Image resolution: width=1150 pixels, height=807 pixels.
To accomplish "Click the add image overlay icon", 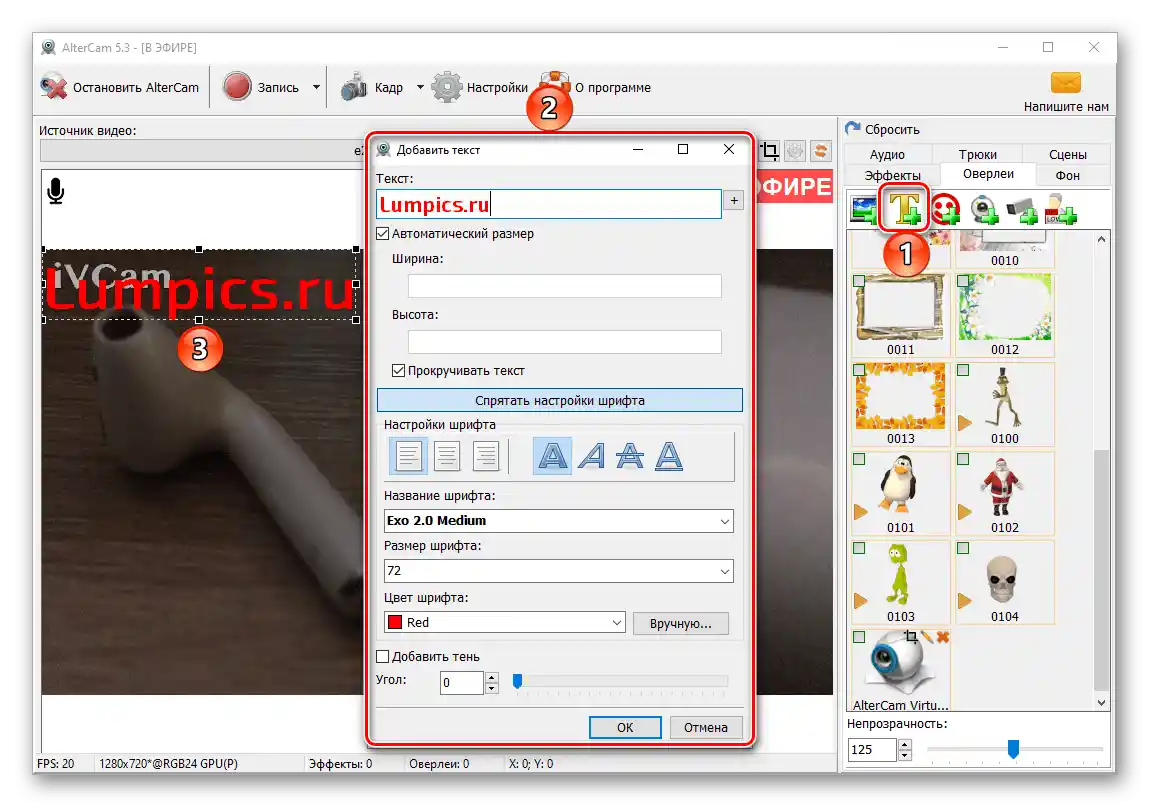I will pos(864,211).
